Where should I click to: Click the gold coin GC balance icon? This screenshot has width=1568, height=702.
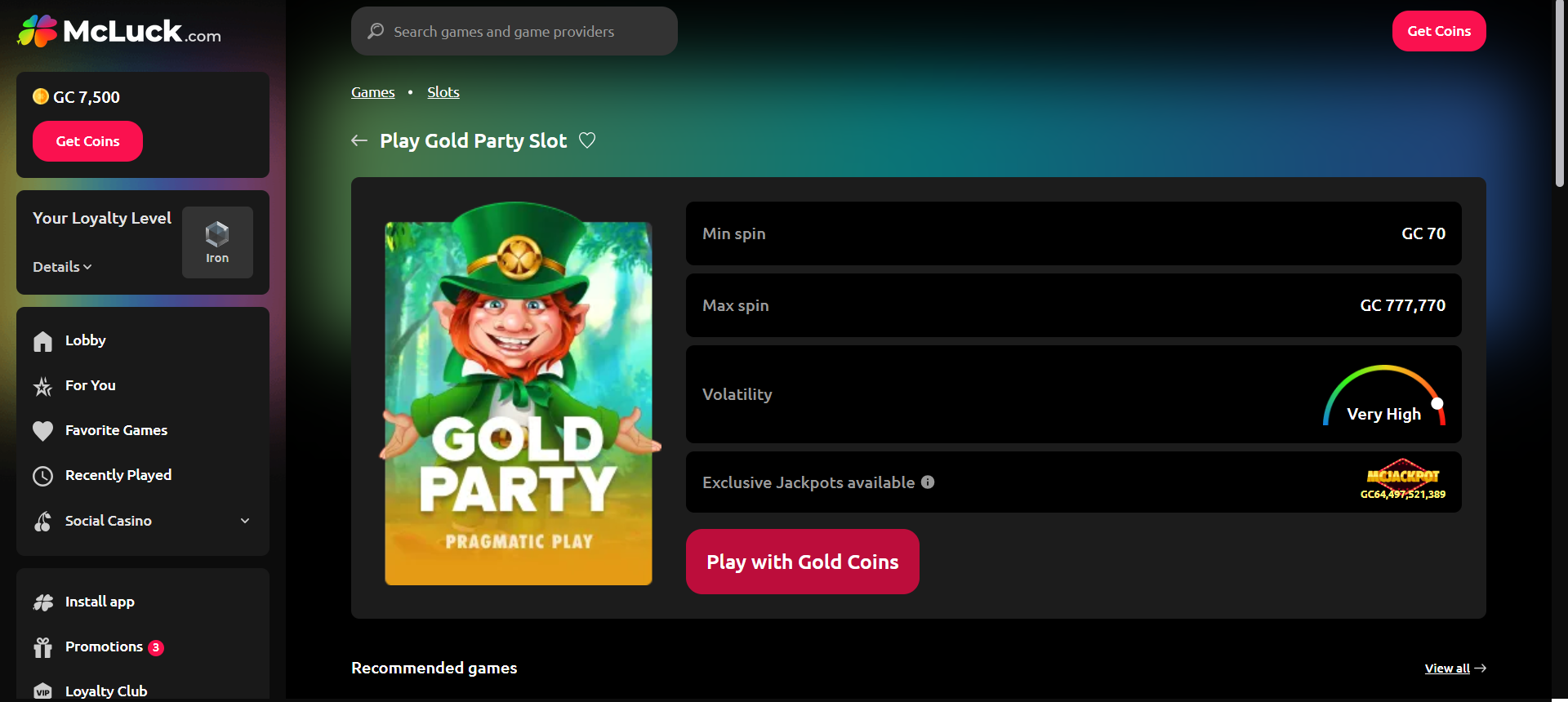point(41,96)
